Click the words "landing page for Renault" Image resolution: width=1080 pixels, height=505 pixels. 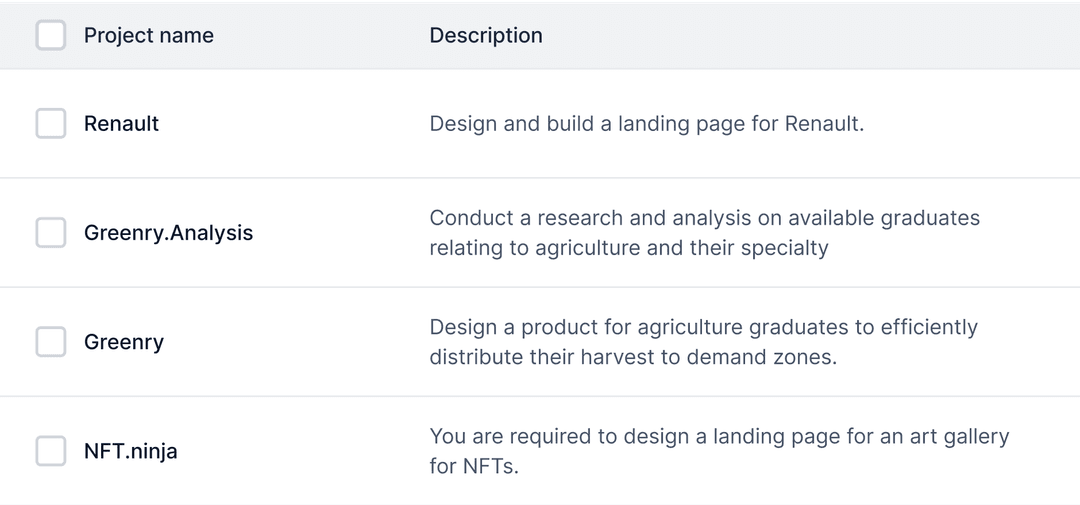coord(740,124)
